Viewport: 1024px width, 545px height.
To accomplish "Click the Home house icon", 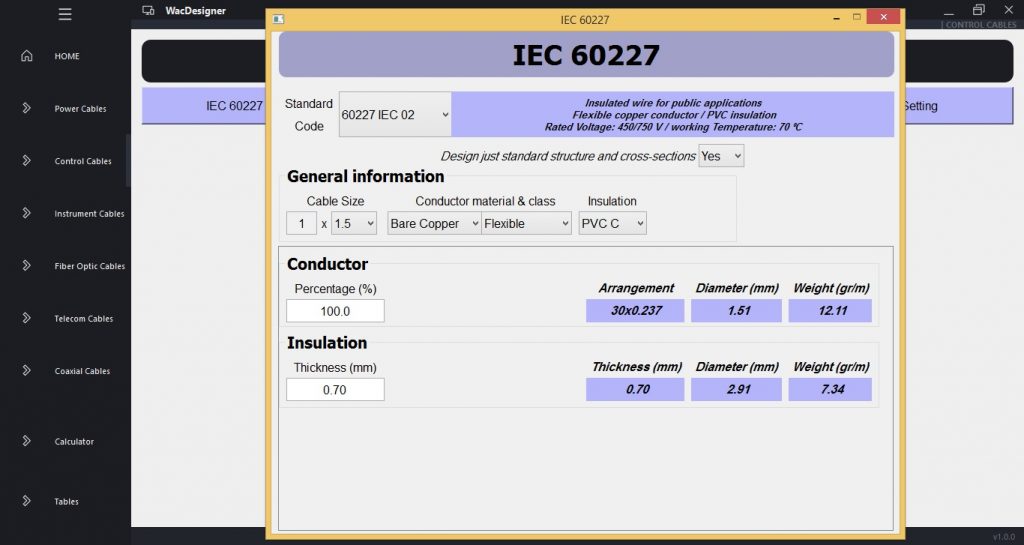I will pyautogui.click(x=27, y=56).
